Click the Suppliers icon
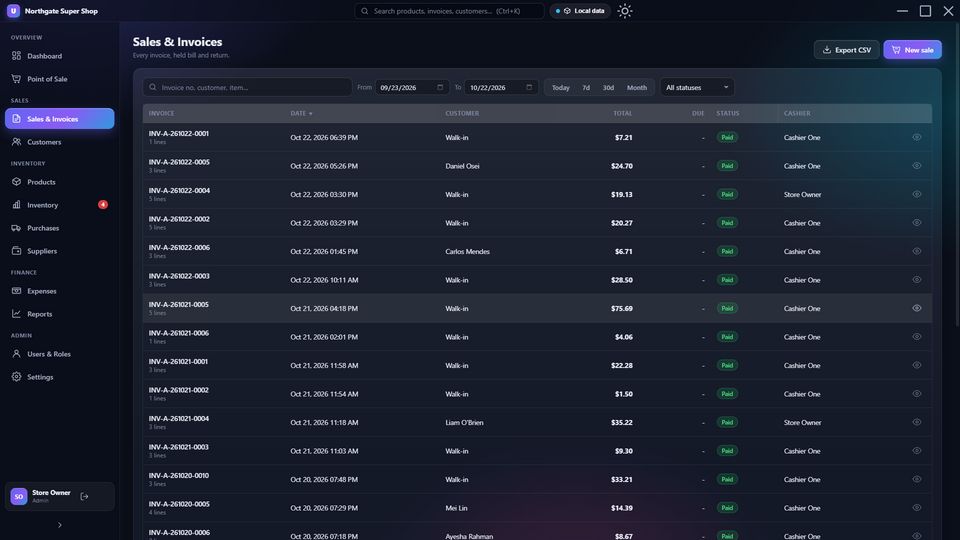 (x=17, y=251)
